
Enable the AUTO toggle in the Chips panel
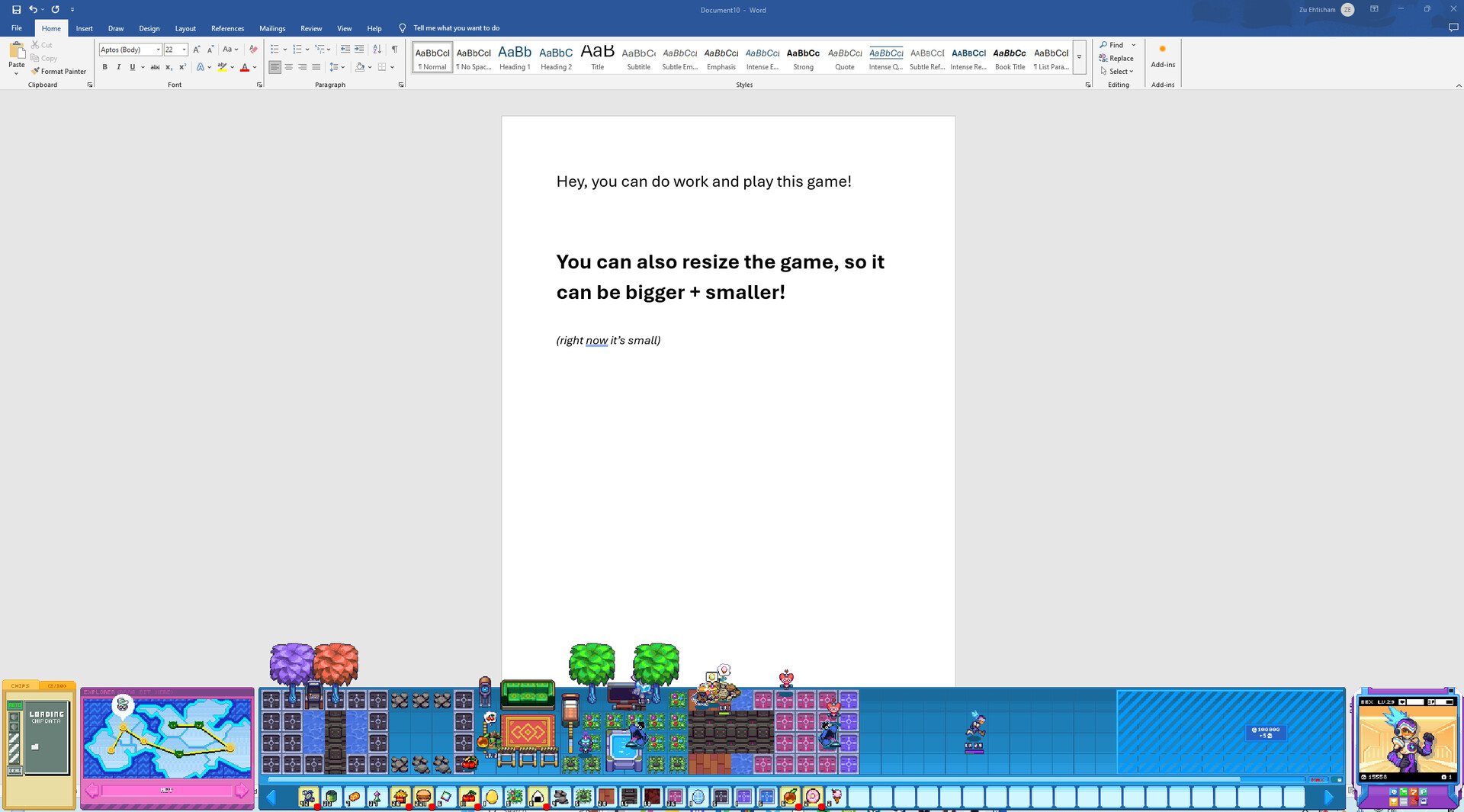pos(15,705)
